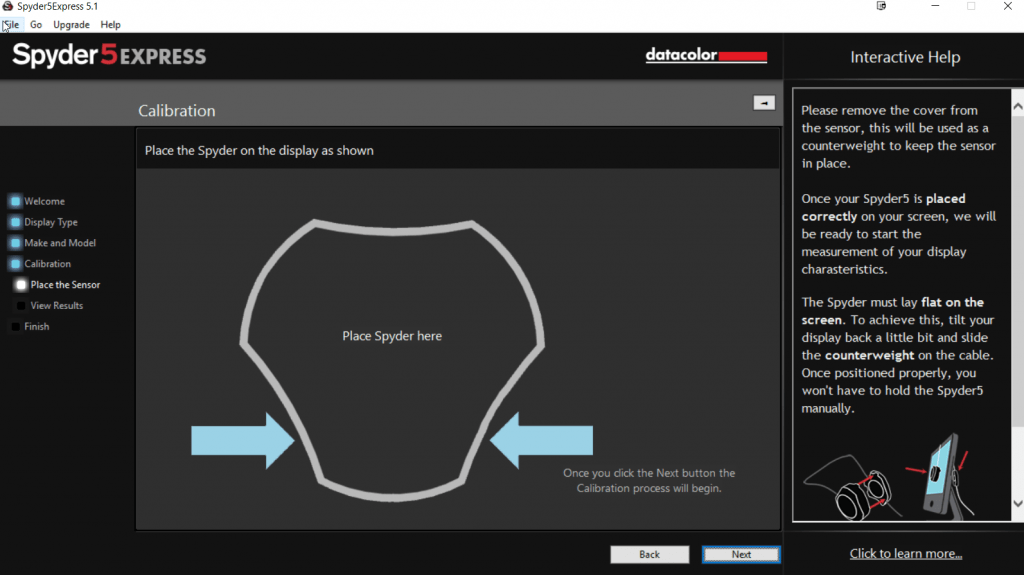Click the Spyder5Express app icon in title bar
Screen dimensions: 1024x575
(x=8, y=7)
